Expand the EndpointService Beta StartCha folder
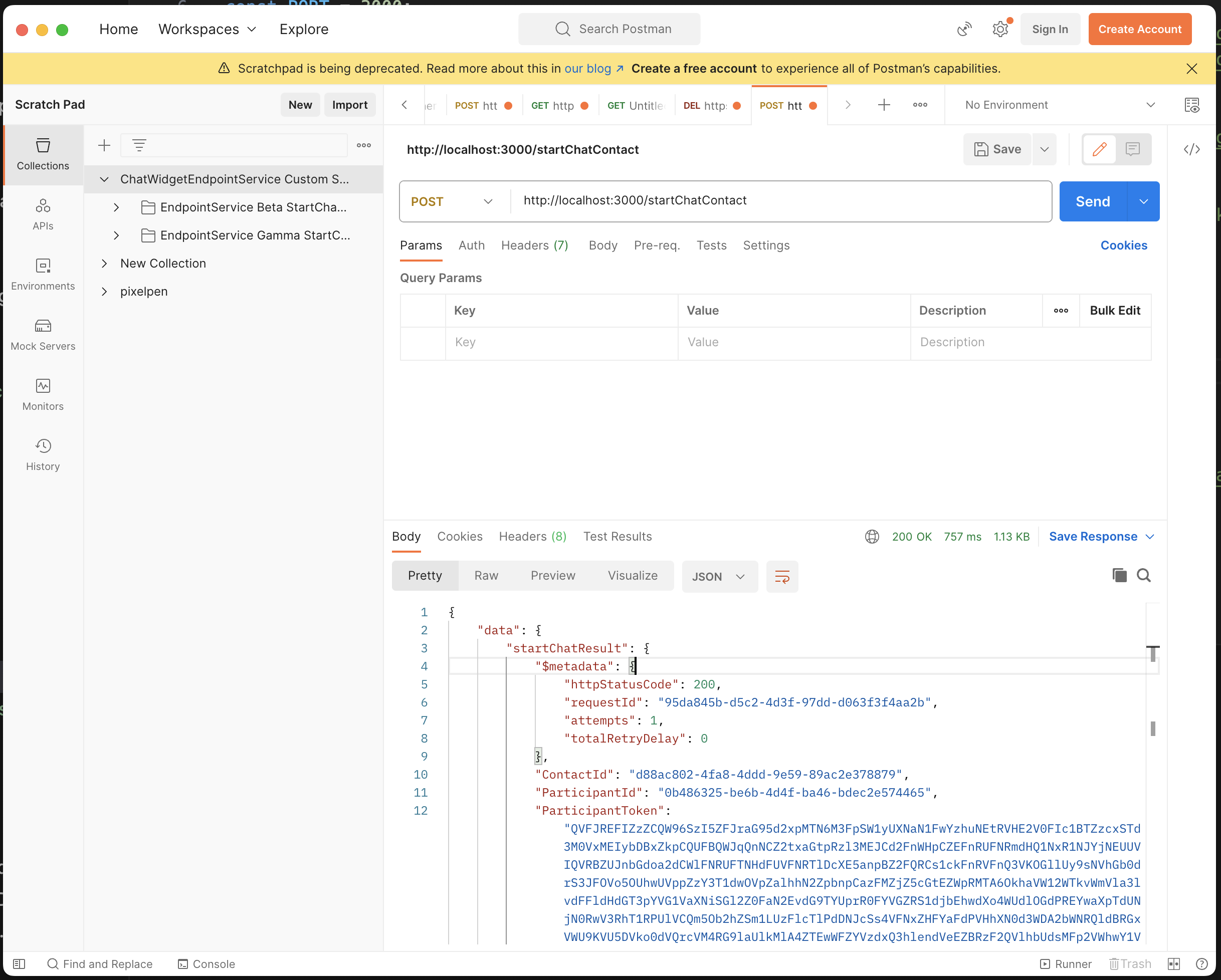This screenshot has height=980, width=1221. 116,207
